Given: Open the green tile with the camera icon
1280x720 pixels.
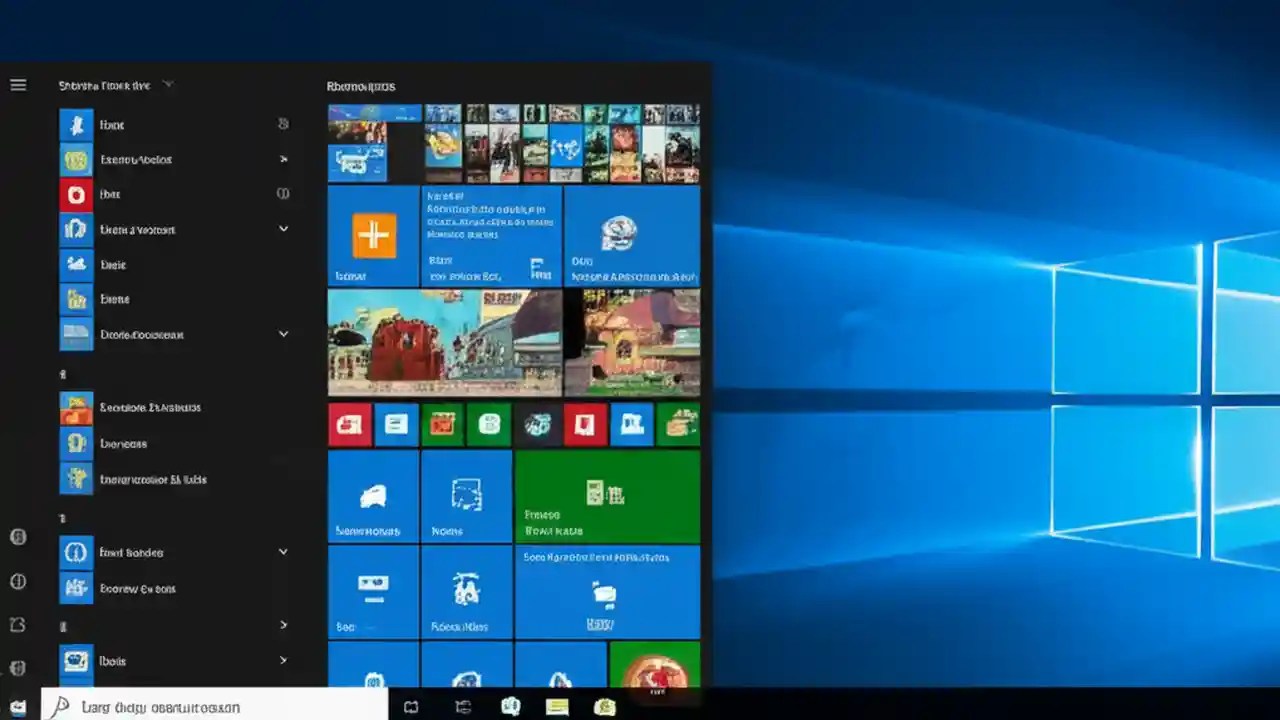Looking at the screenshot, I should (x=605, y=495).
